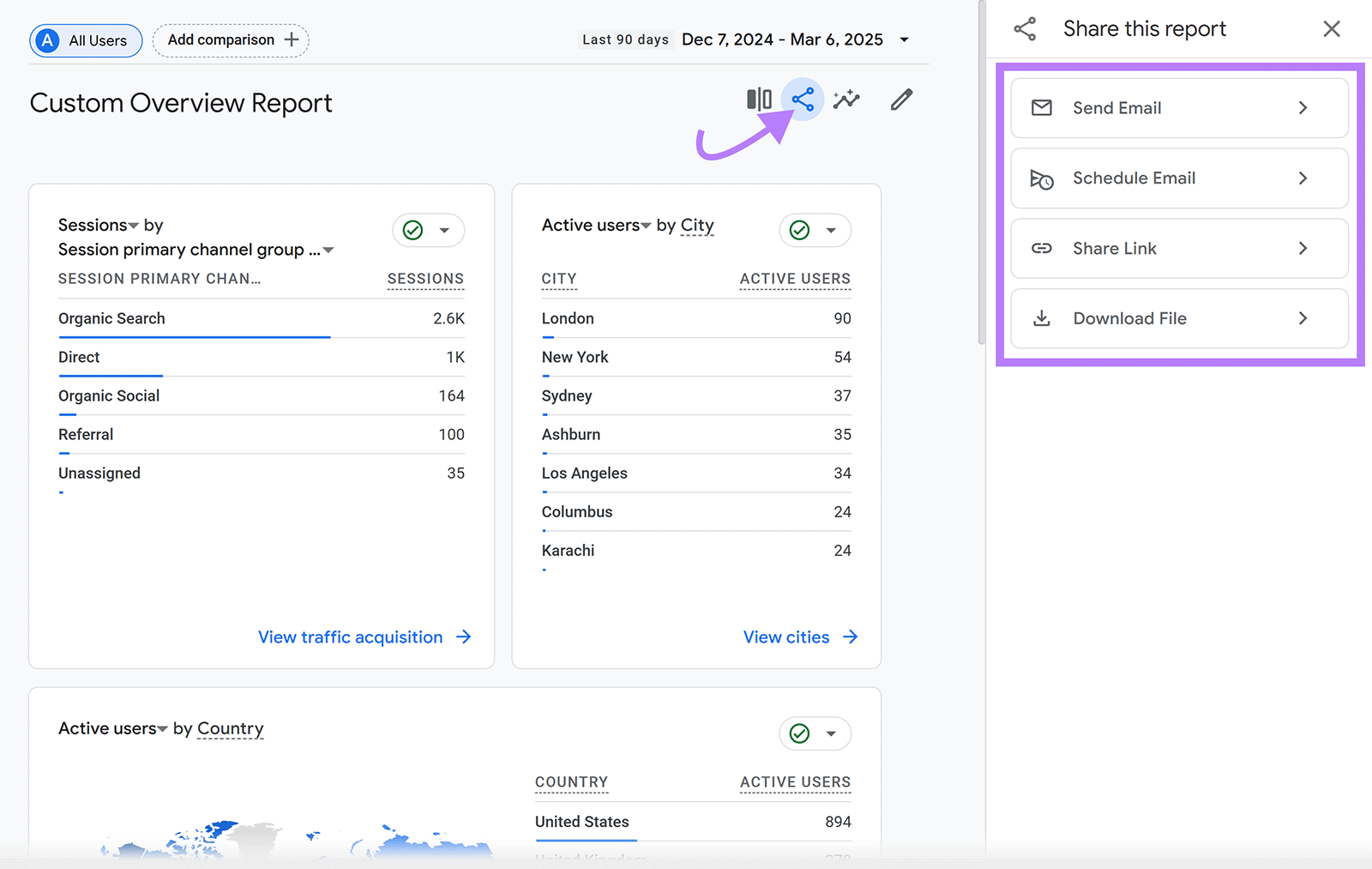Select Send Email from share panel
The width and height of the screenshot is (1372, 869).
coord(1178,108)
